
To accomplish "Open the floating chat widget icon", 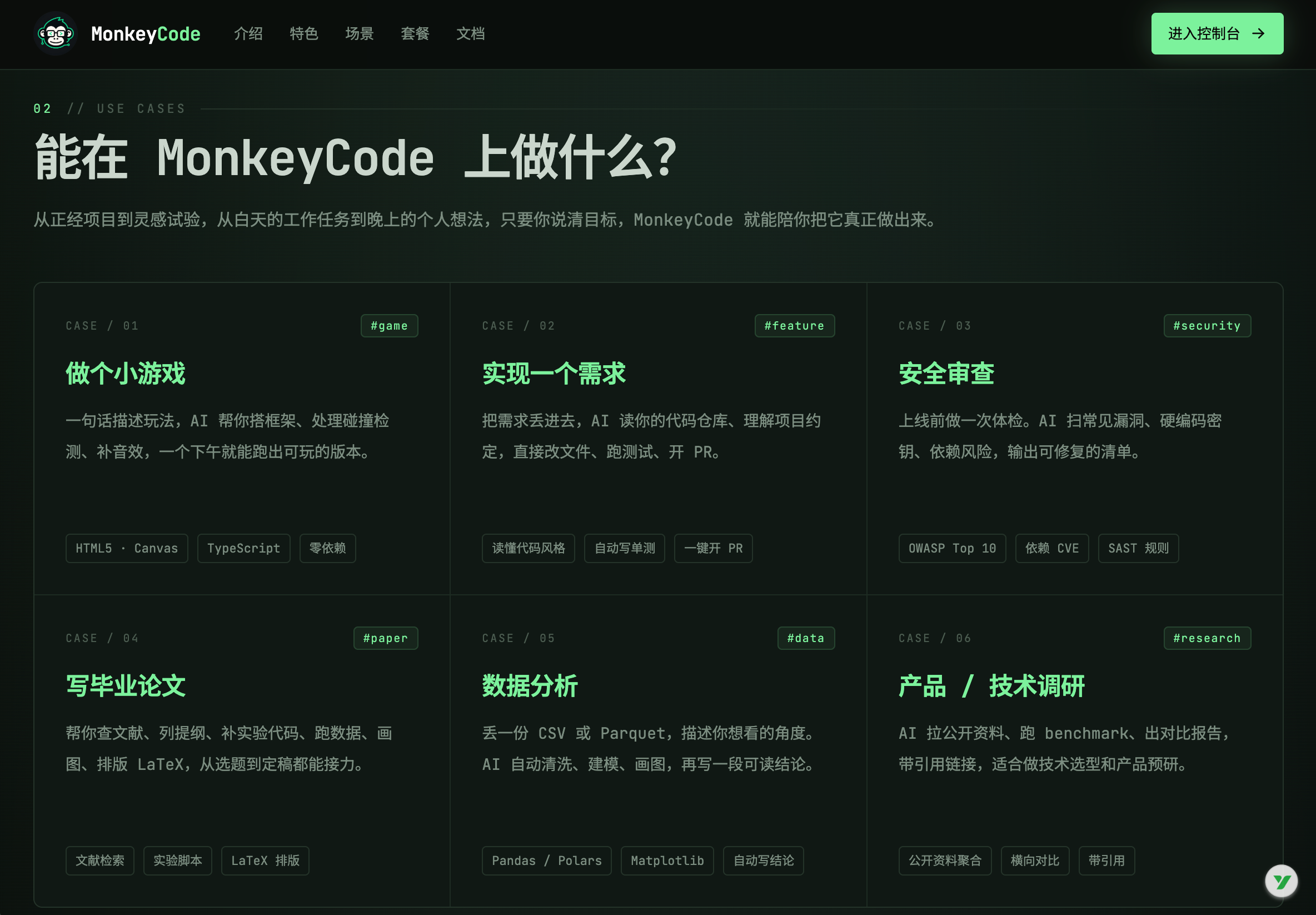I will [x=1281, y=881].
